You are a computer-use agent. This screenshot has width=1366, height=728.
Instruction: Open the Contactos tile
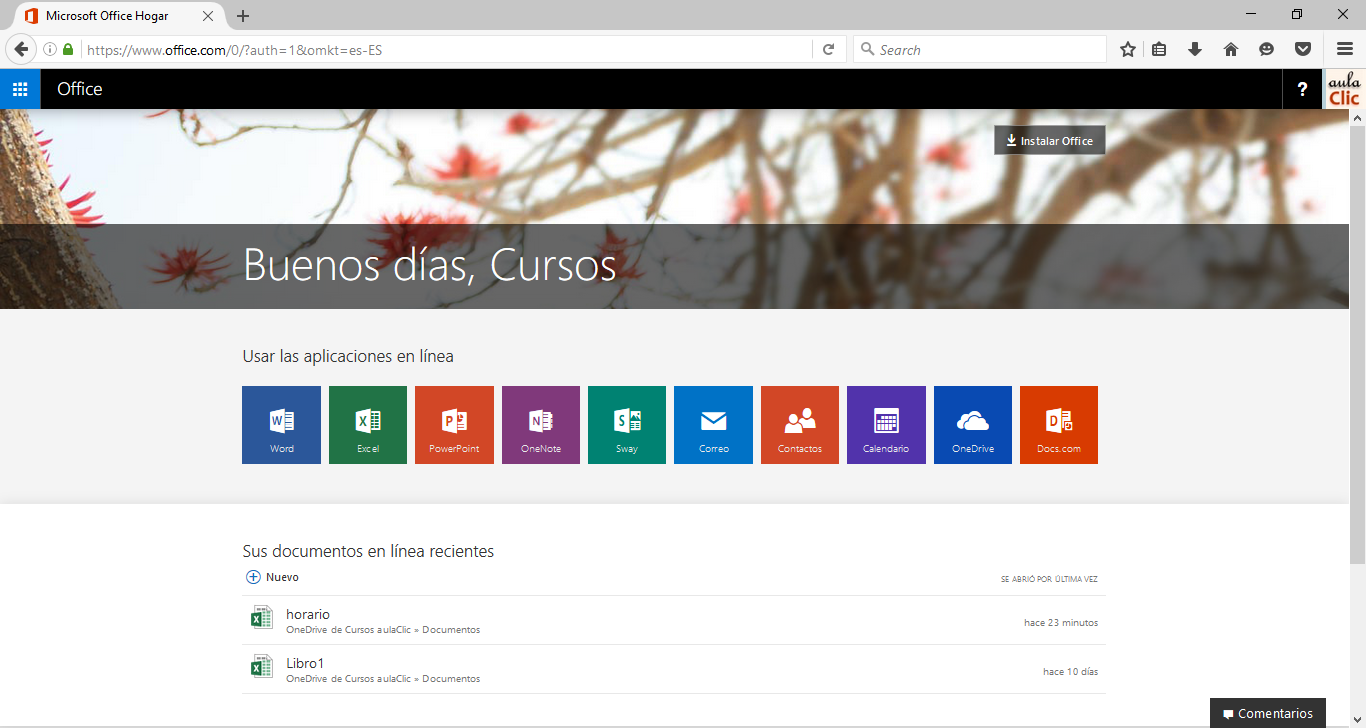click(x=800, y=425)
